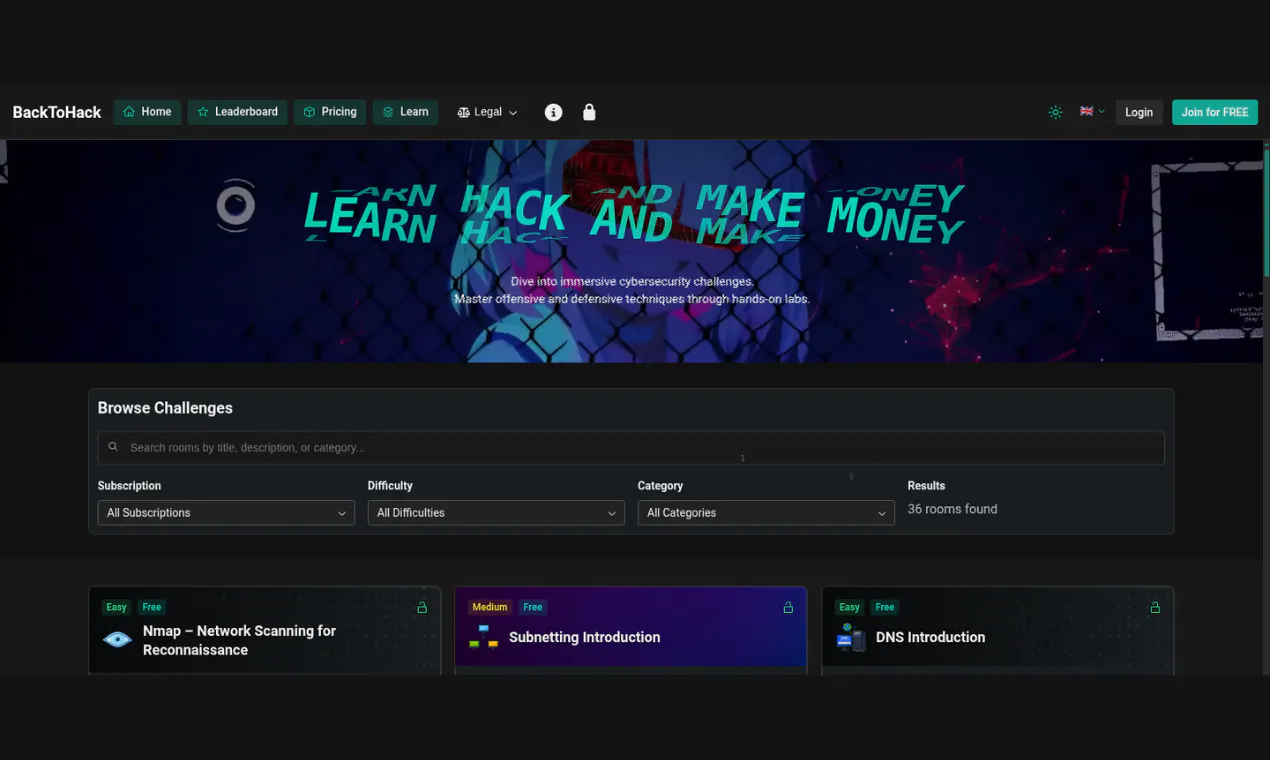Screen dimensions: 1270x760
Task: Go to the Home page
Action: pos(147,112)
